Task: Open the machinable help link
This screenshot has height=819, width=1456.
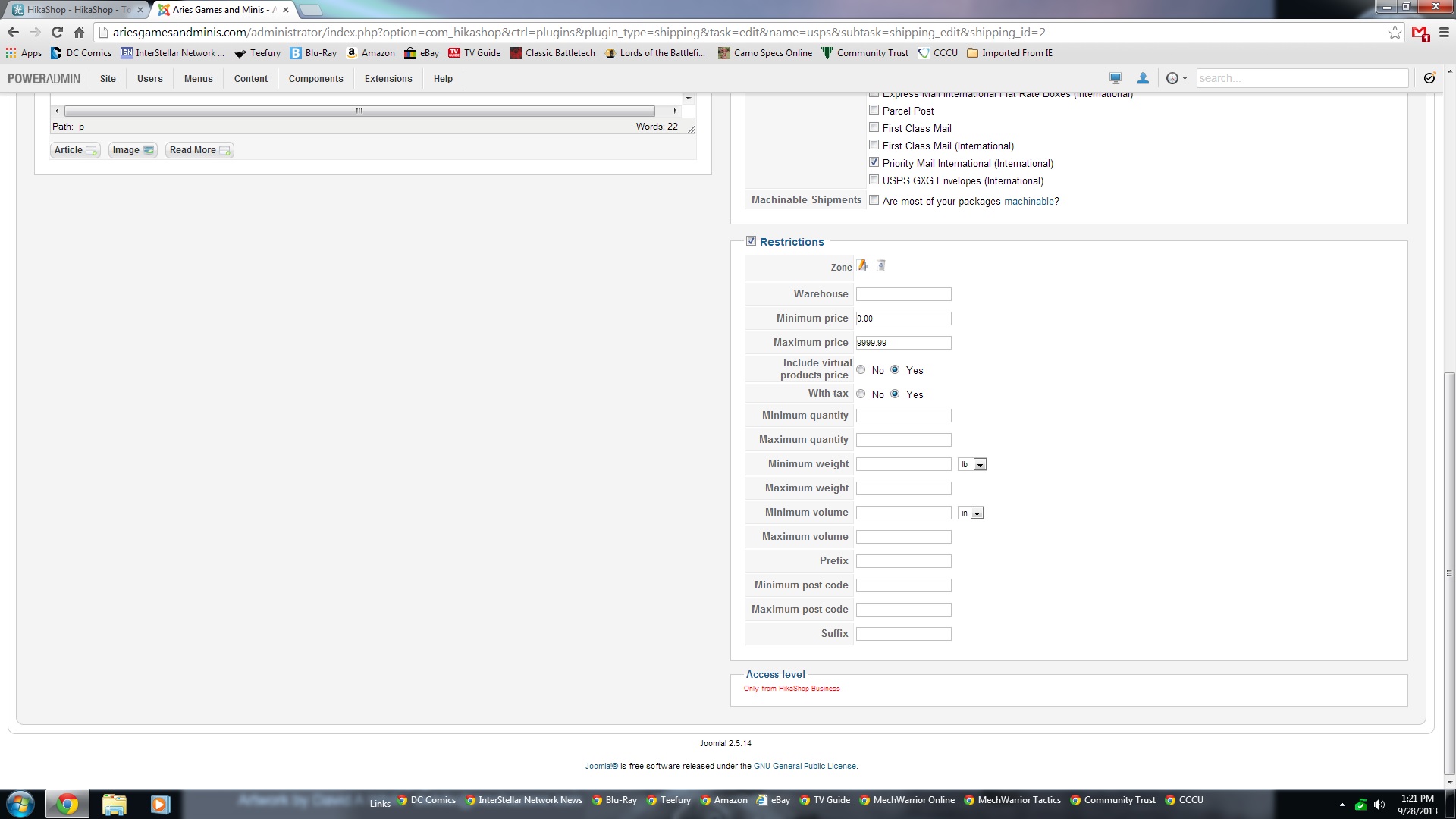Action: coord(1028,202)
